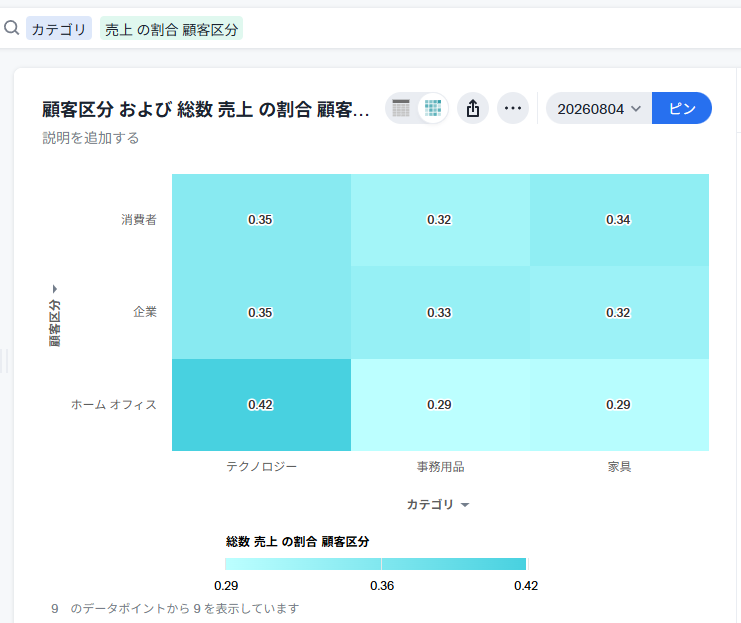
Task: Select the カテゴリ search token
Action: (59, 28)
